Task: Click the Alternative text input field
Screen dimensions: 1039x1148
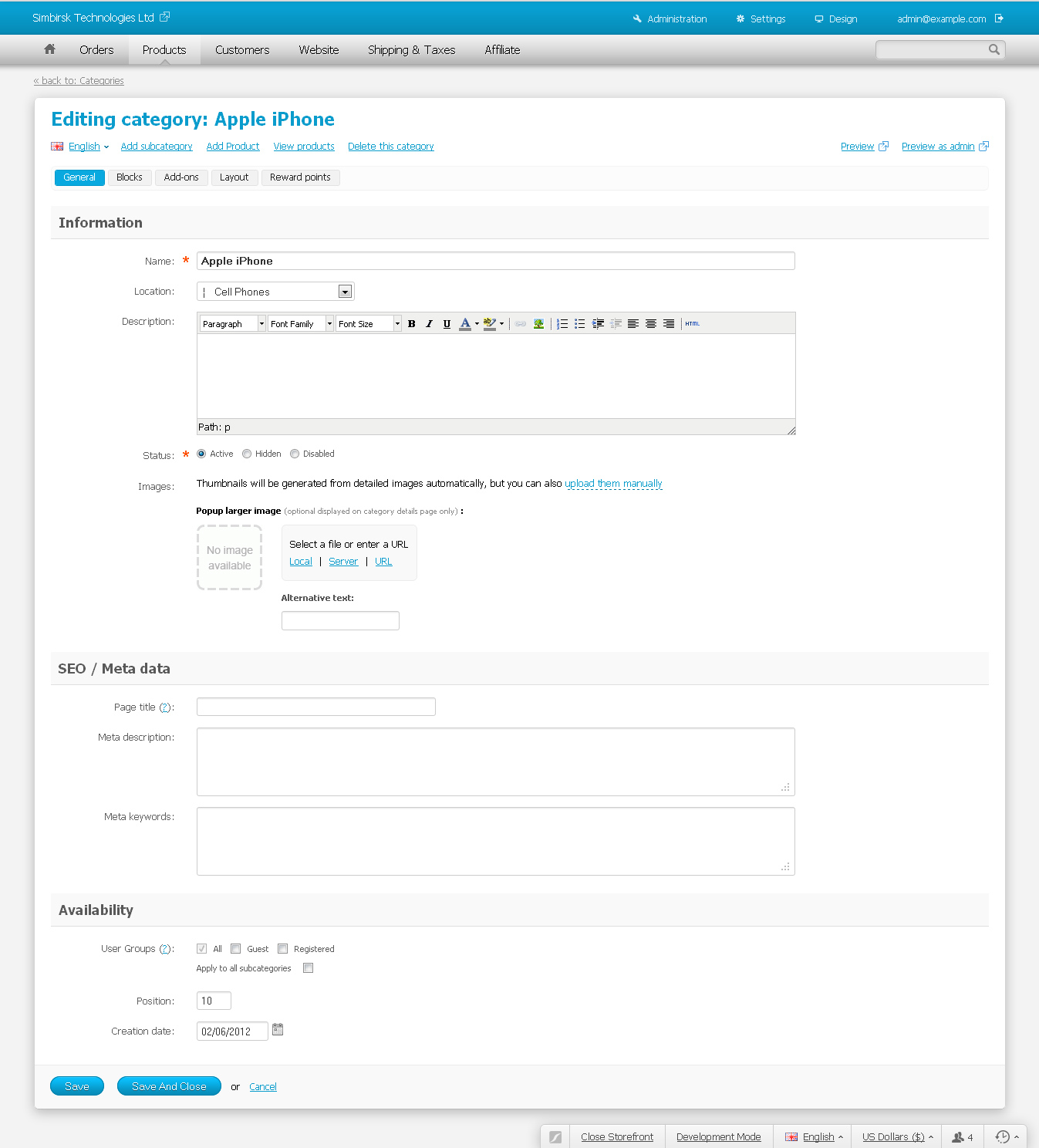Action: pyautogui.click(x=340, y=620)
